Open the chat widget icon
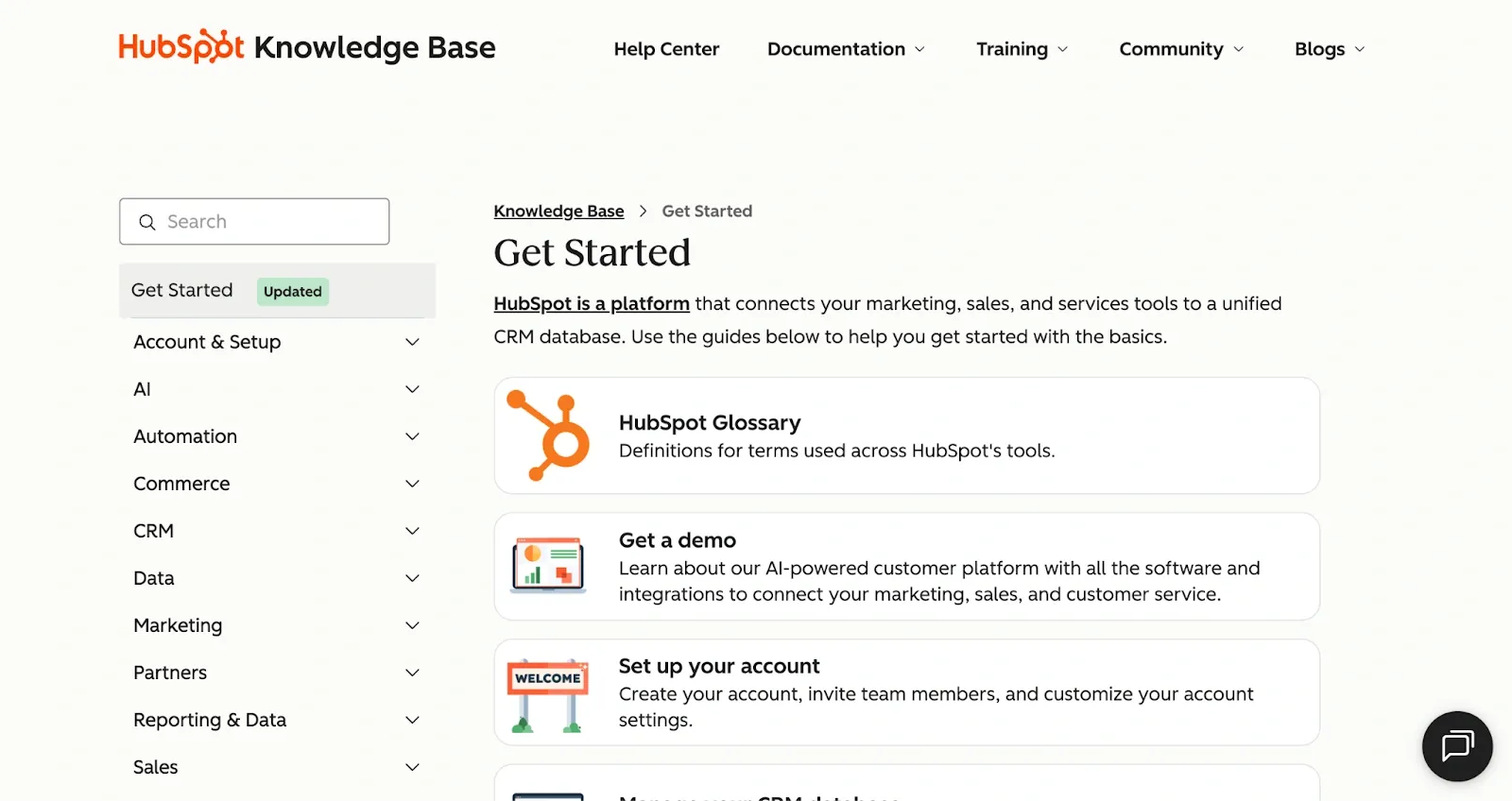 (1456, 745)
